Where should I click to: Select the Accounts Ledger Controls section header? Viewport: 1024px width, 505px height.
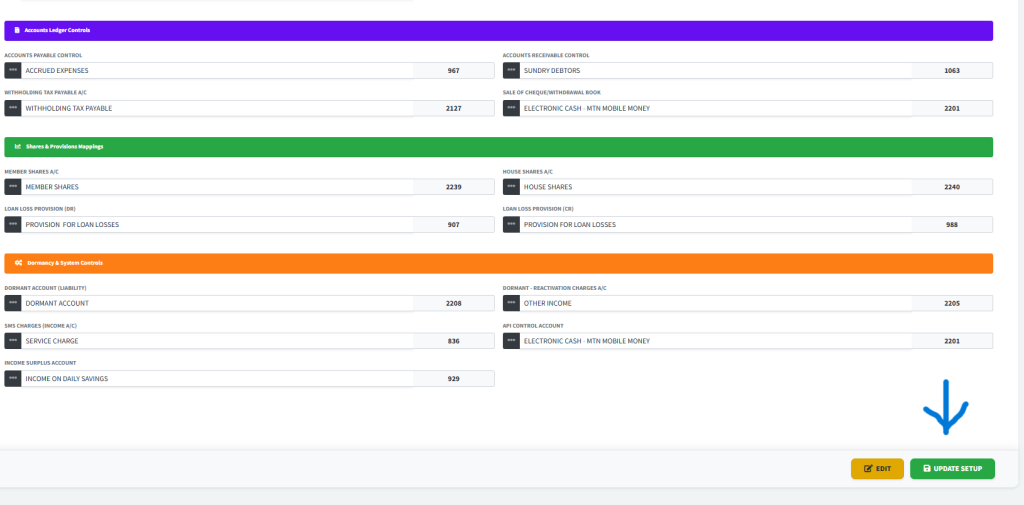pos(498,31)
